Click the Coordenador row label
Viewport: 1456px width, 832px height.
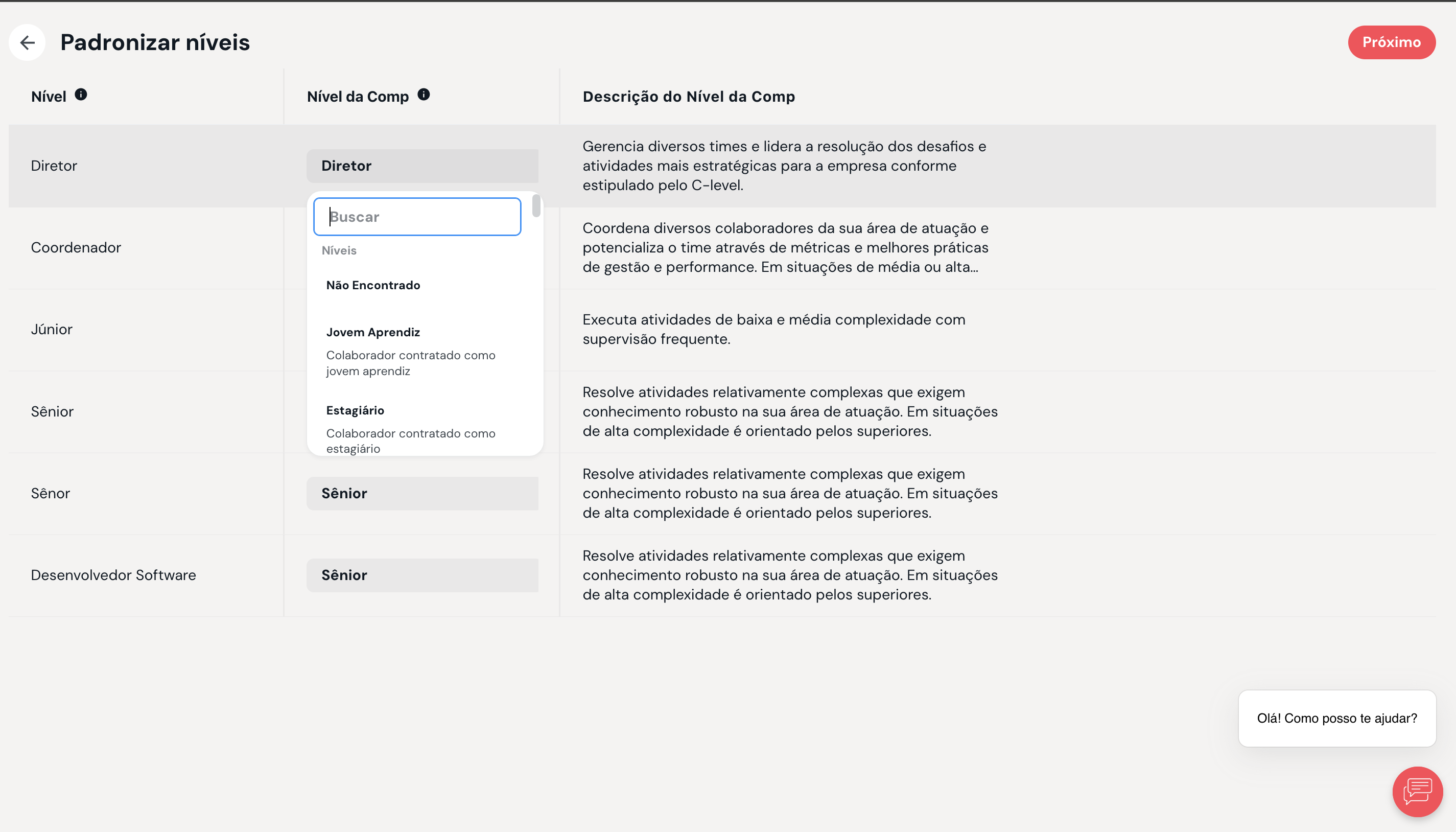(76, 247)
